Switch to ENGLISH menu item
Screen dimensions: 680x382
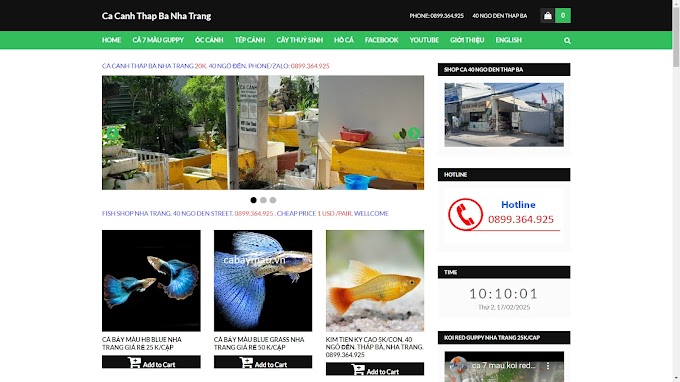tap(509, 40)
